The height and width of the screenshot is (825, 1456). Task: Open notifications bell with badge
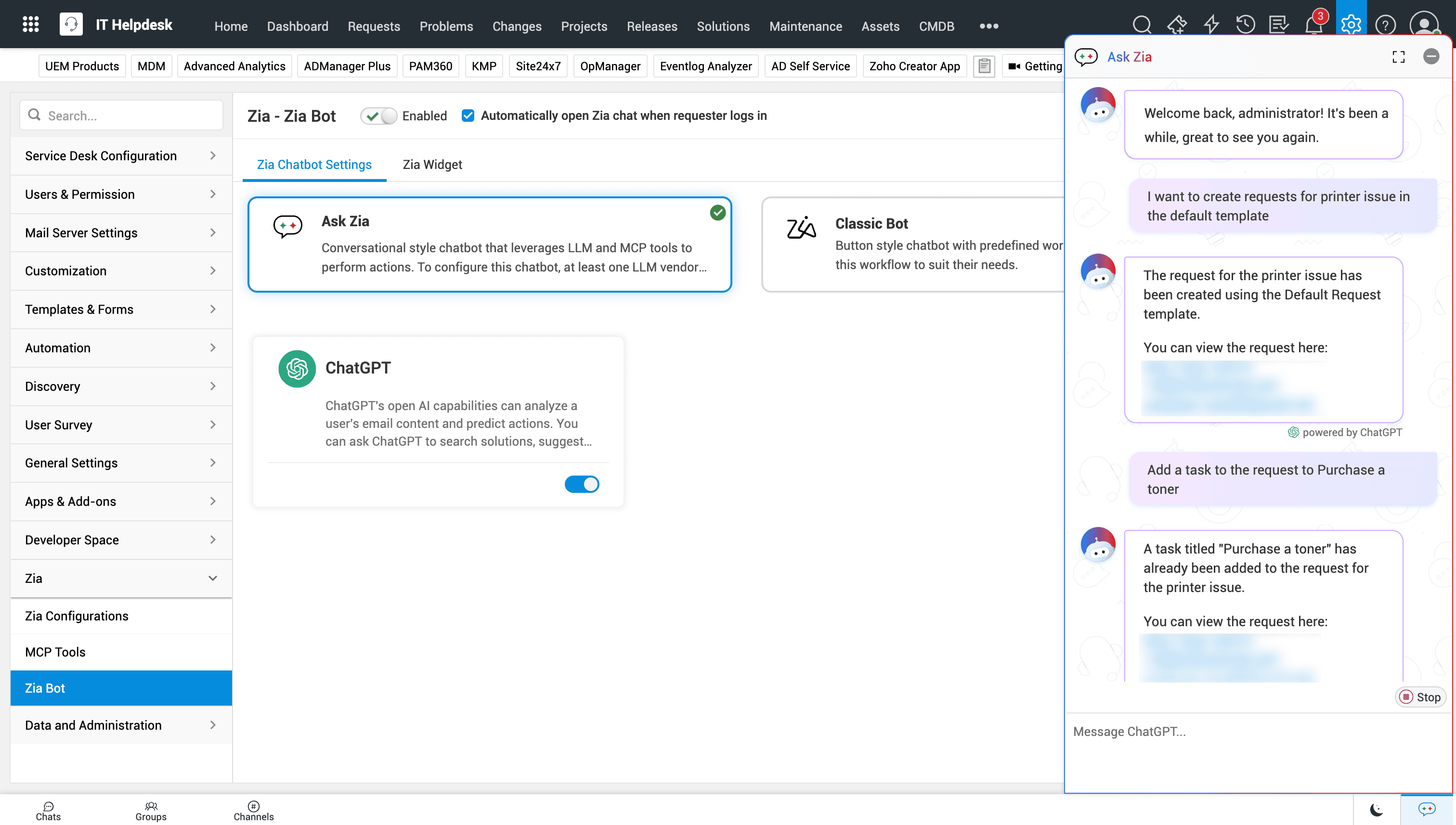click(x=1314, y=25)
